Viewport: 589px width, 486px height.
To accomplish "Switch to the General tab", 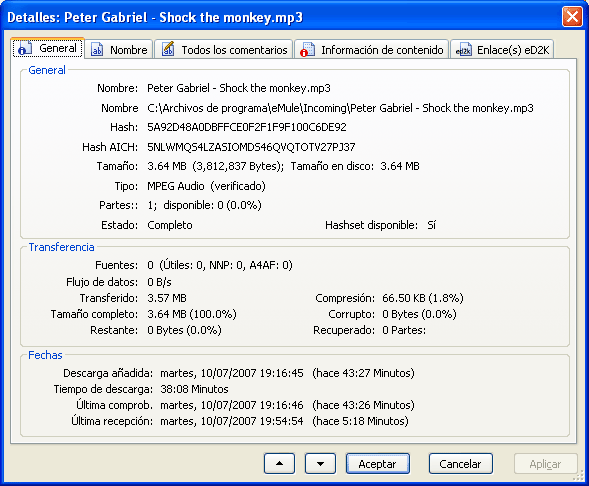I will (48, 48).
